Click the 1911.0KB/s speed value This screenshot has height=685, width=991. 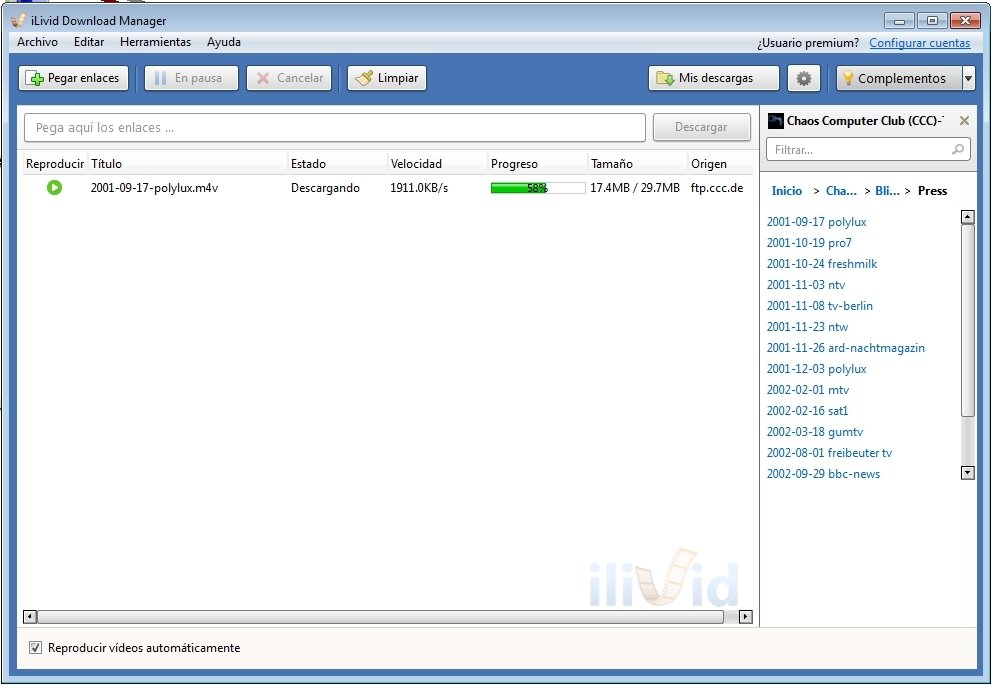418,188
